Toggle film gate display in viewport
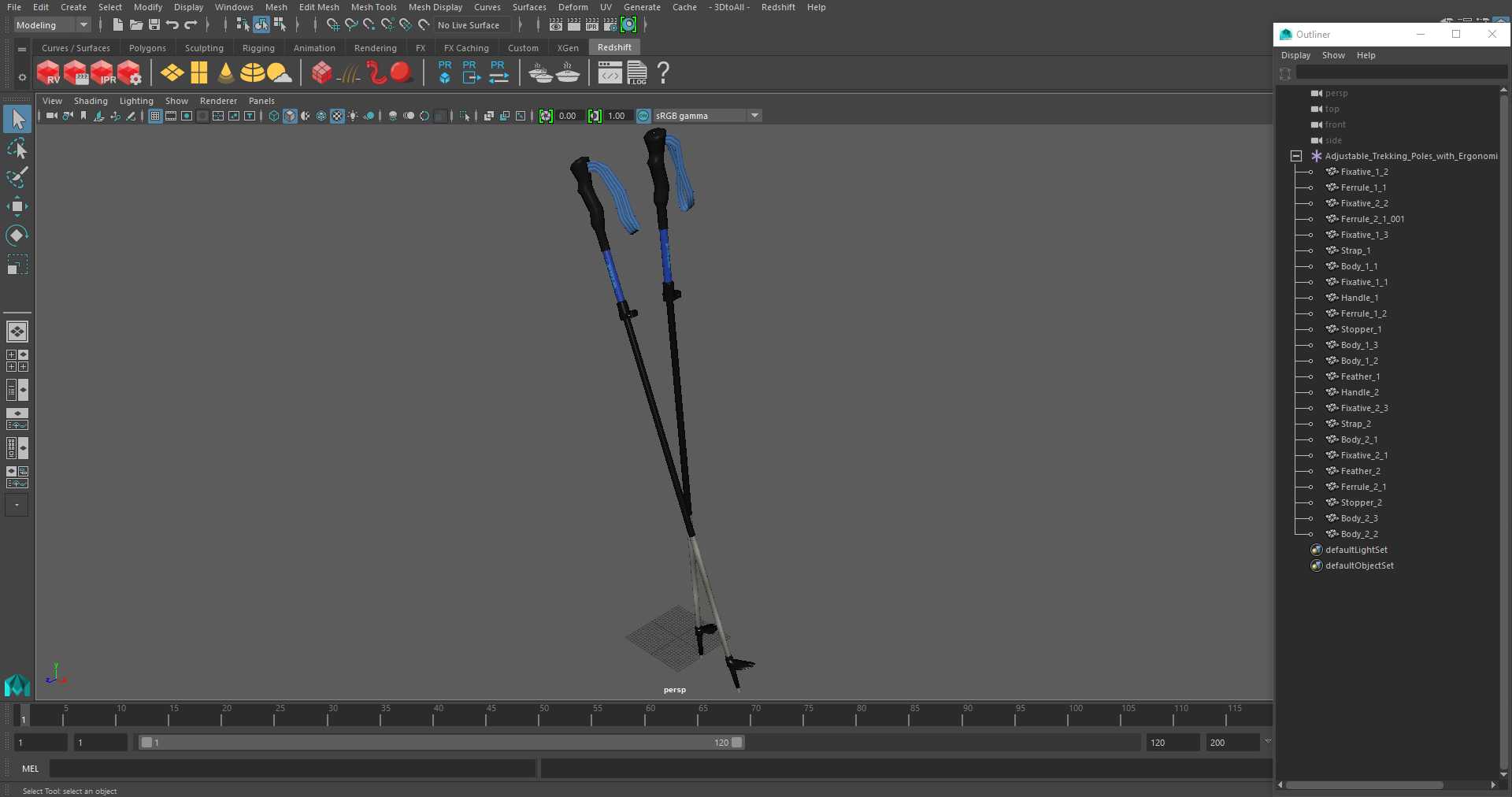The image size is (1512, 797). click(171, 116)
